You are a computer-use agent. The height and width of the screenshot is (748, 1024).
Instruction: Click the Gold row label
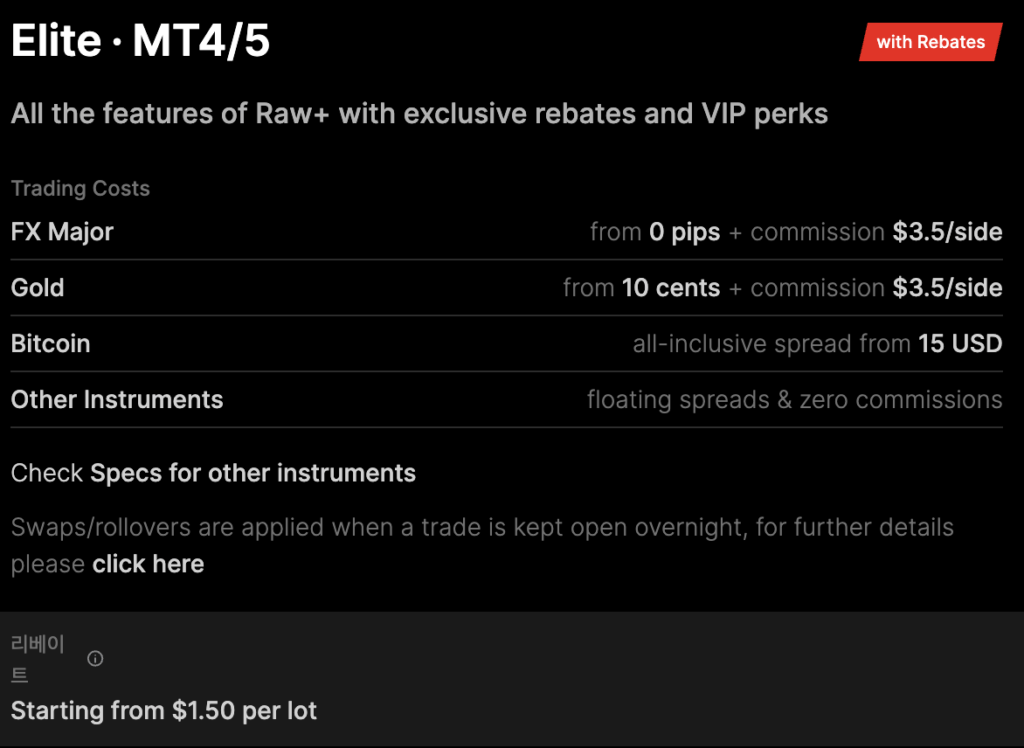coord(37,287)
